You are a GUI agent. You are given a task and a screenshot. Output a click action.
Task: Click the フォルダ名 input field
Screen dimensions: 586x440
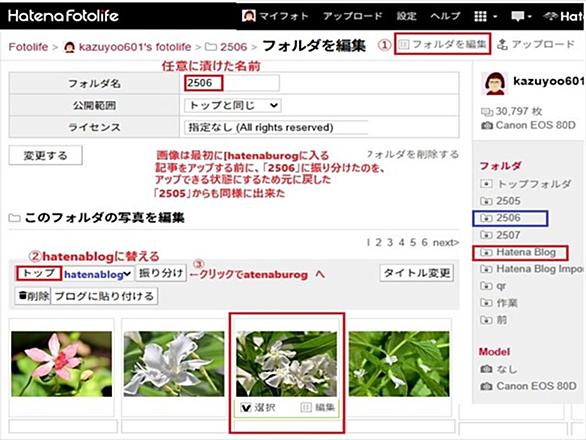point(232,83)
